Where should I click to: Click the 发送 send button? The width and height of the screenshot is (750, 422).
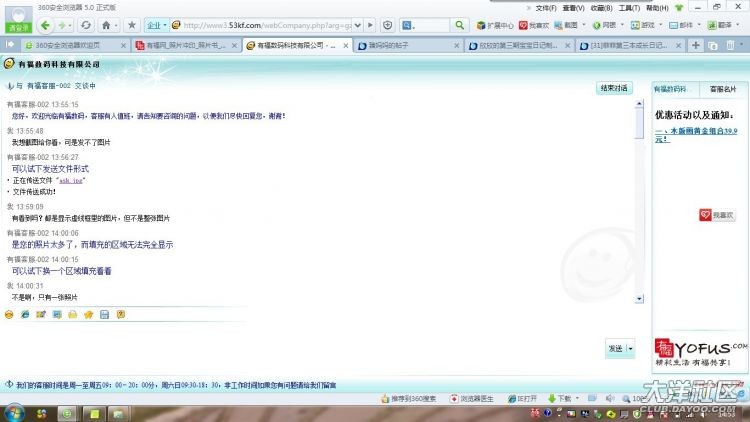[x=614, y=348]
